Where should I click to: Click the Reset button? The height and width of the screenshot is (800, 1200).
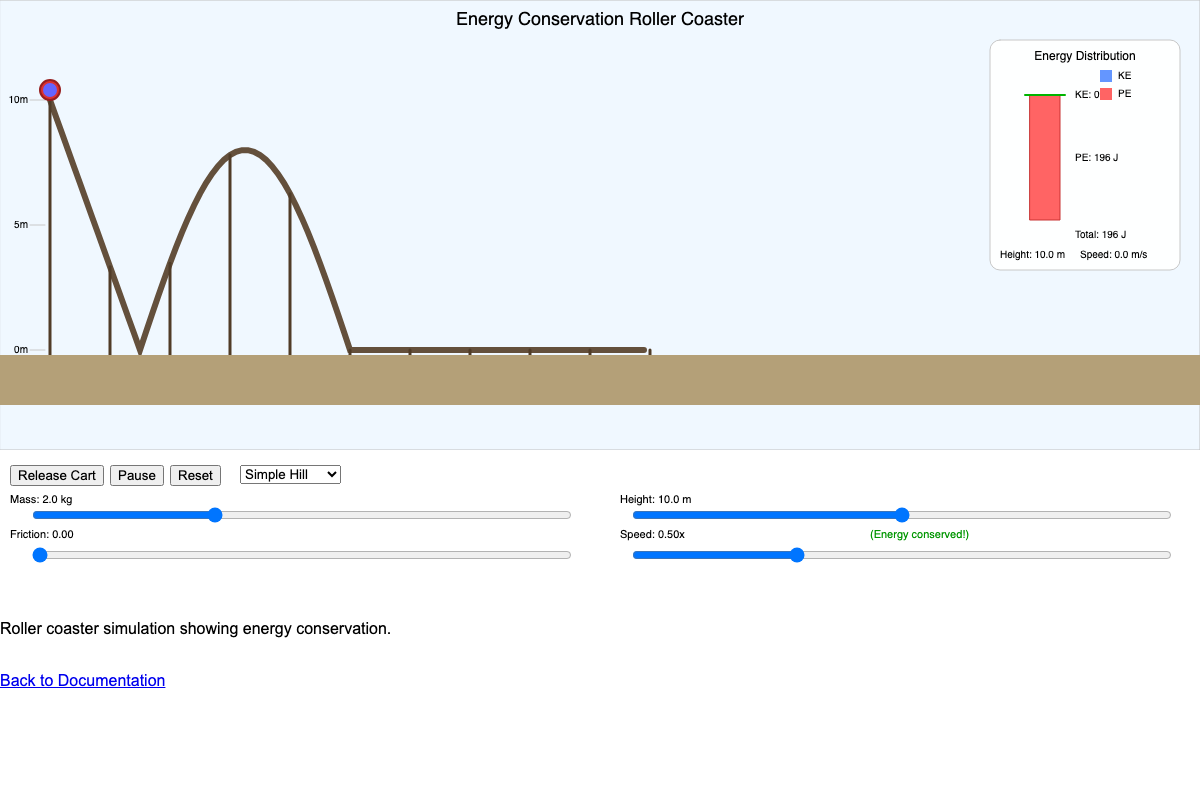click(x=195, y=475)
